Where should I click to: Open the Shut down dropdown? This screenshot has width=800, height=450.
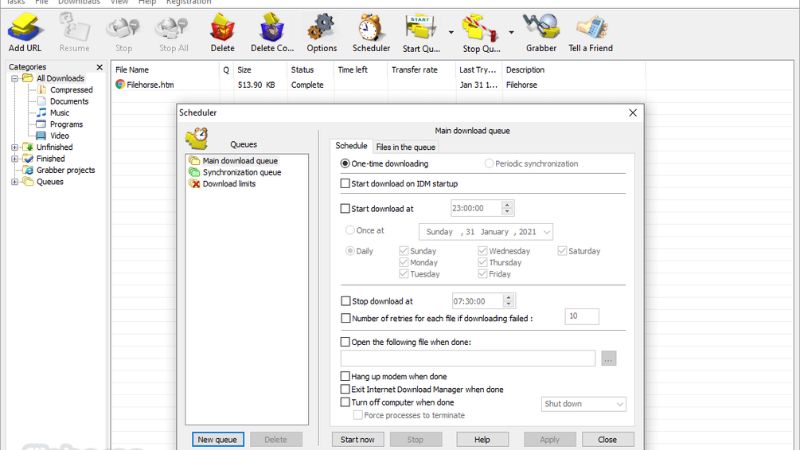(x=619, y=404)
